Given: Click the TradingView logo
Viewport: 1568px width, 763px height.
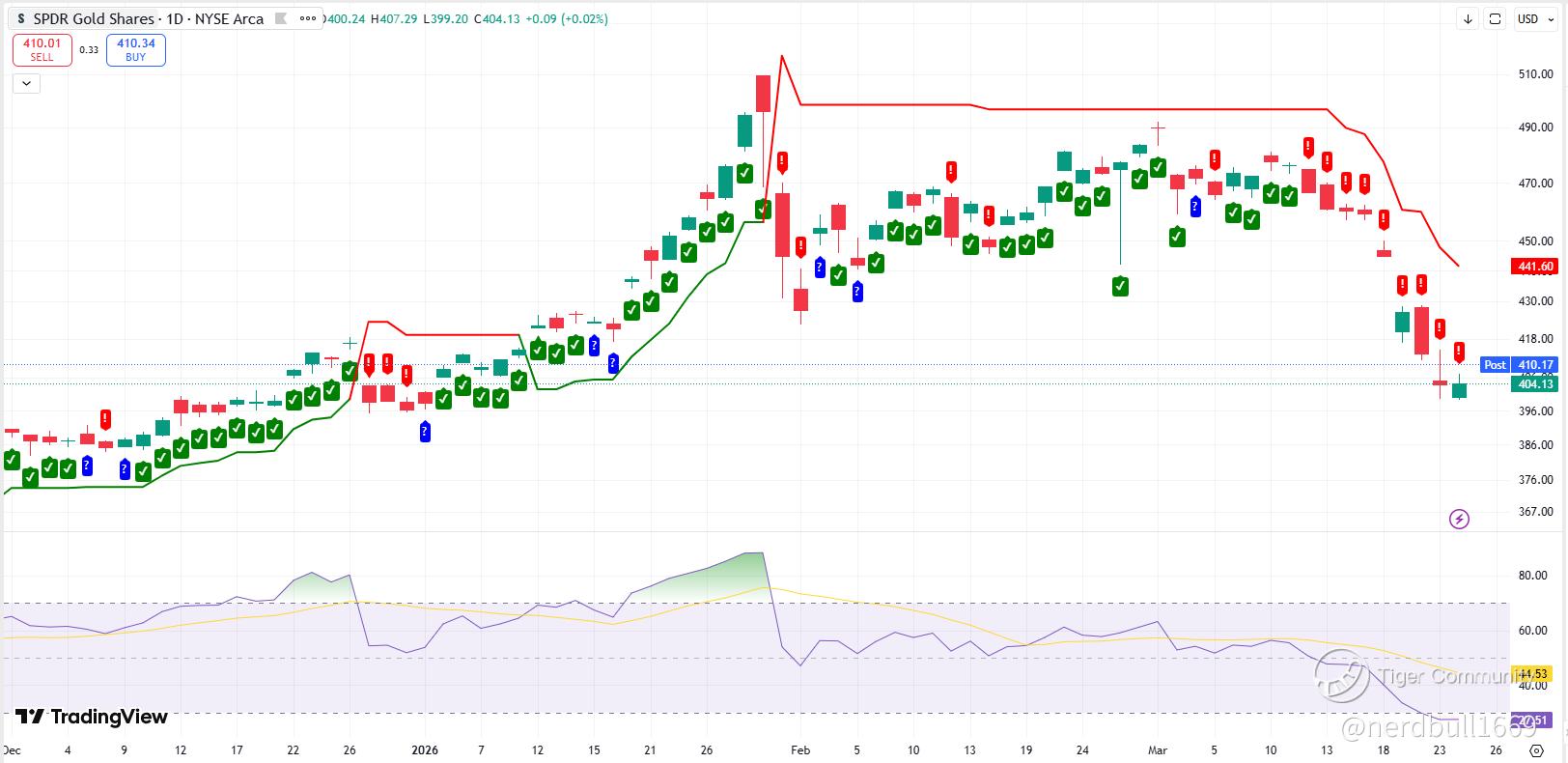Looking at the screenshot, I should [x=92, y=717].
